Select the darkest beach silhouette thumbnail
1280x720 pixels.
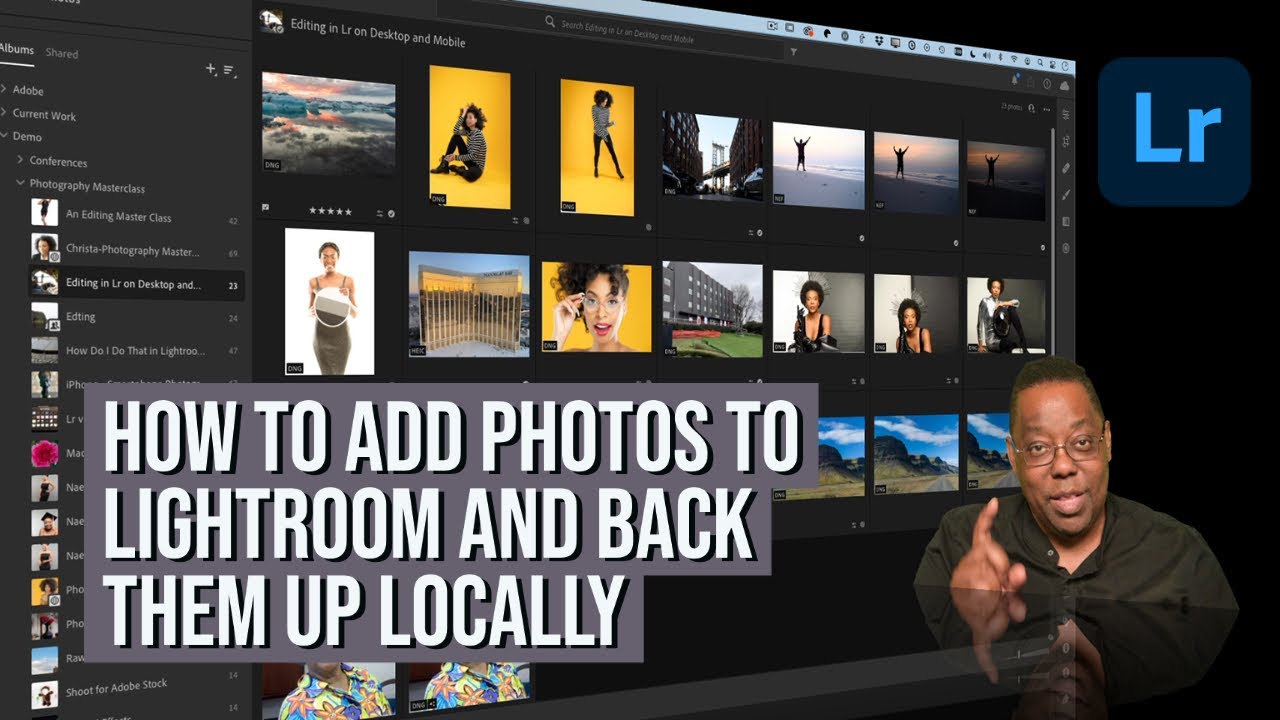pos(1006,181)
